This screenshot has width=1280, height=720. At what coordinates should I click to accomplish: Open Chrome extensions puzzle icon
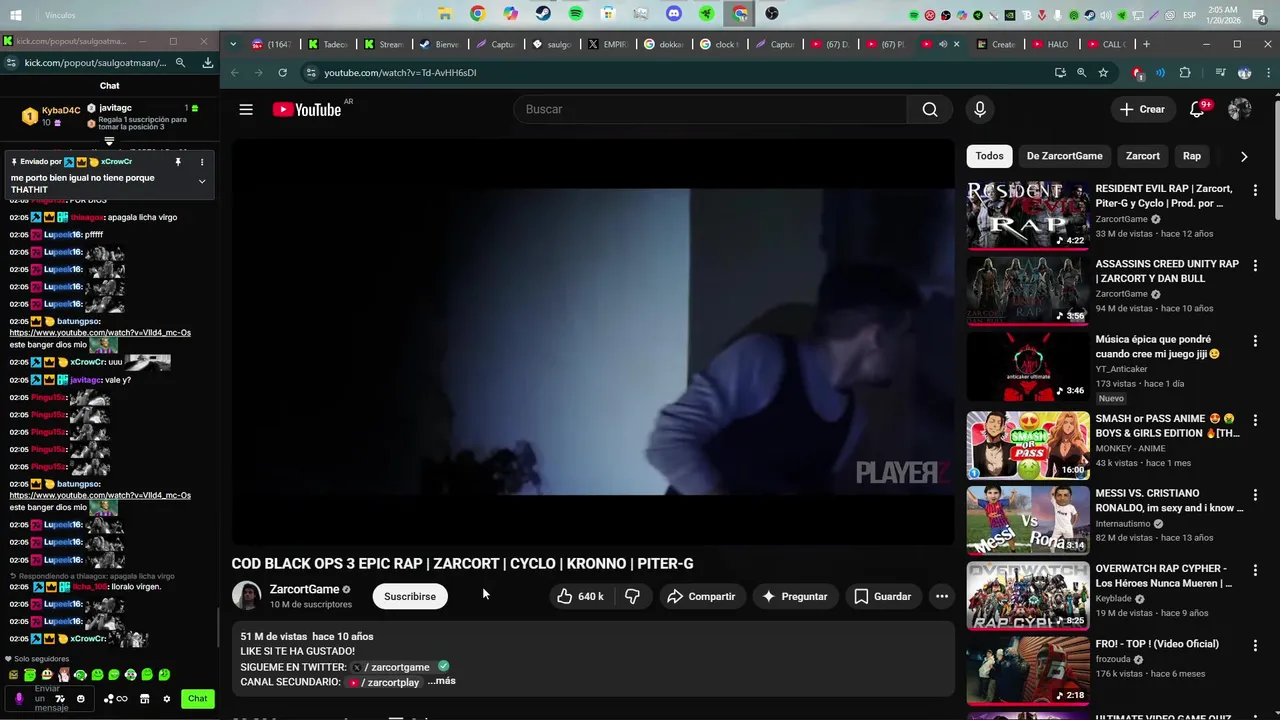[x=1185, y=73]
